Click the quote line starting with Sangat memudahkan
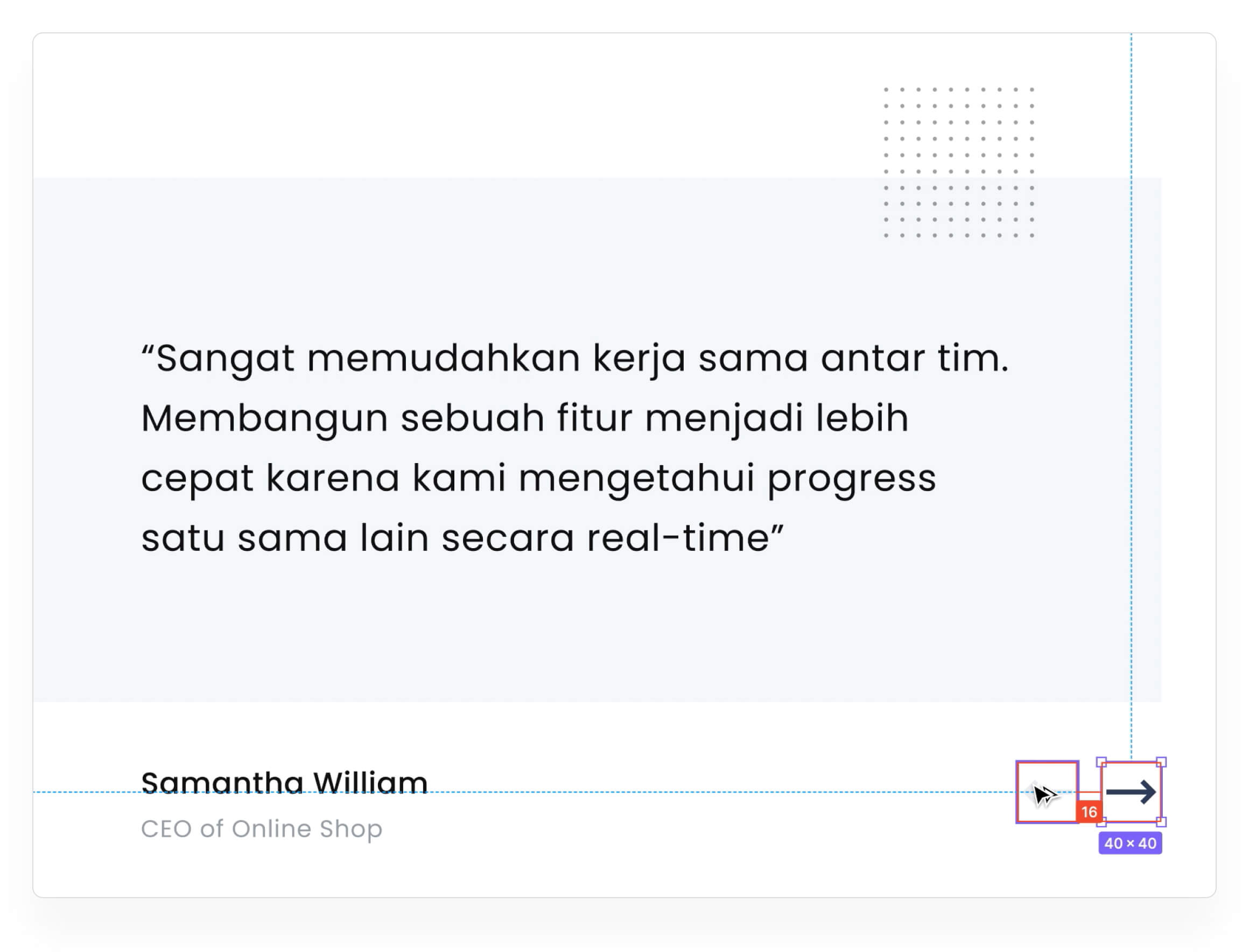Image resolution: width=1249 pixels, height=952 pixels. click(575, 359)
